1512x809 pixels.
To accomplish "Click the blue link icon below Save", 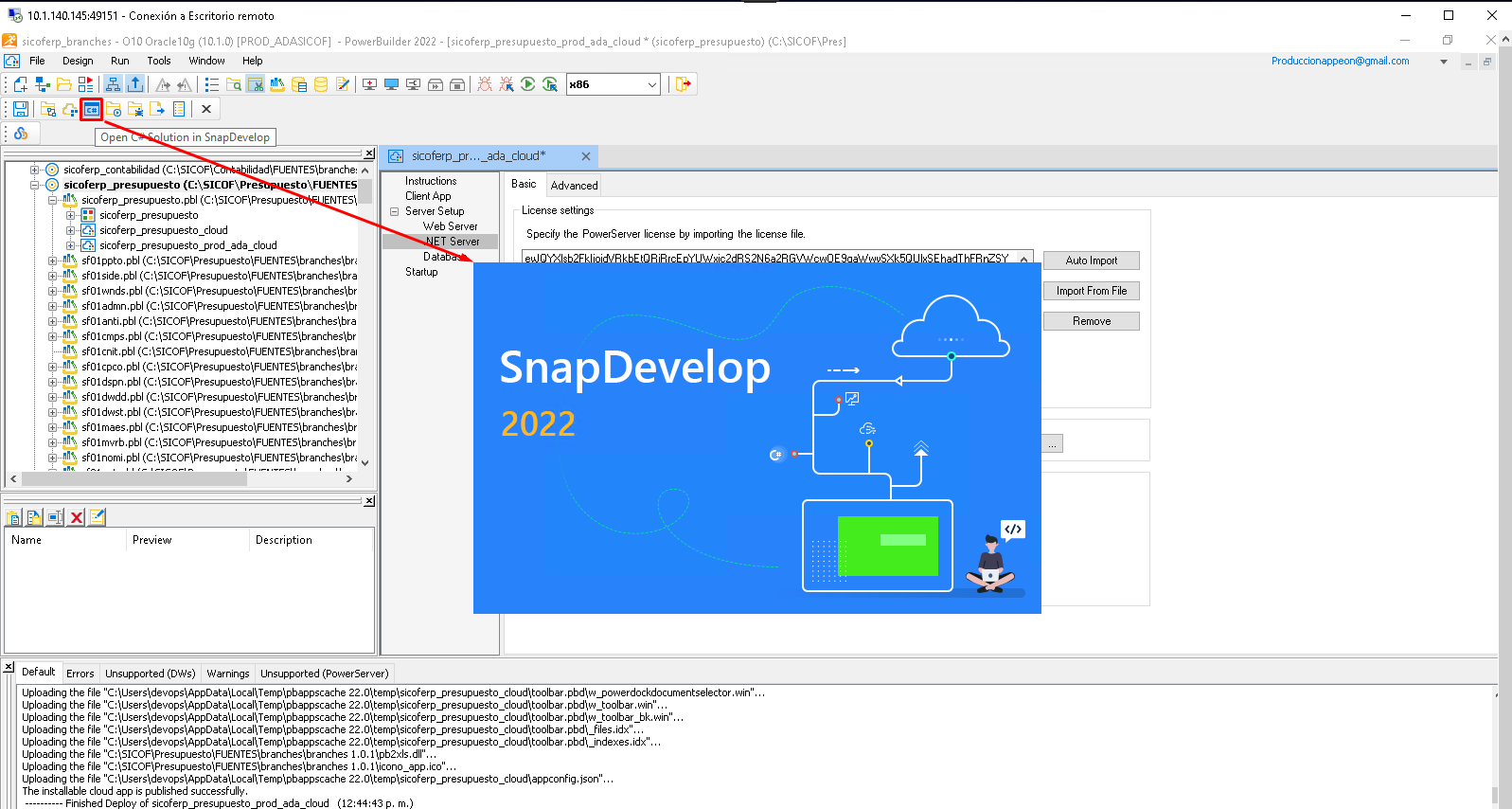I will 21,135.
